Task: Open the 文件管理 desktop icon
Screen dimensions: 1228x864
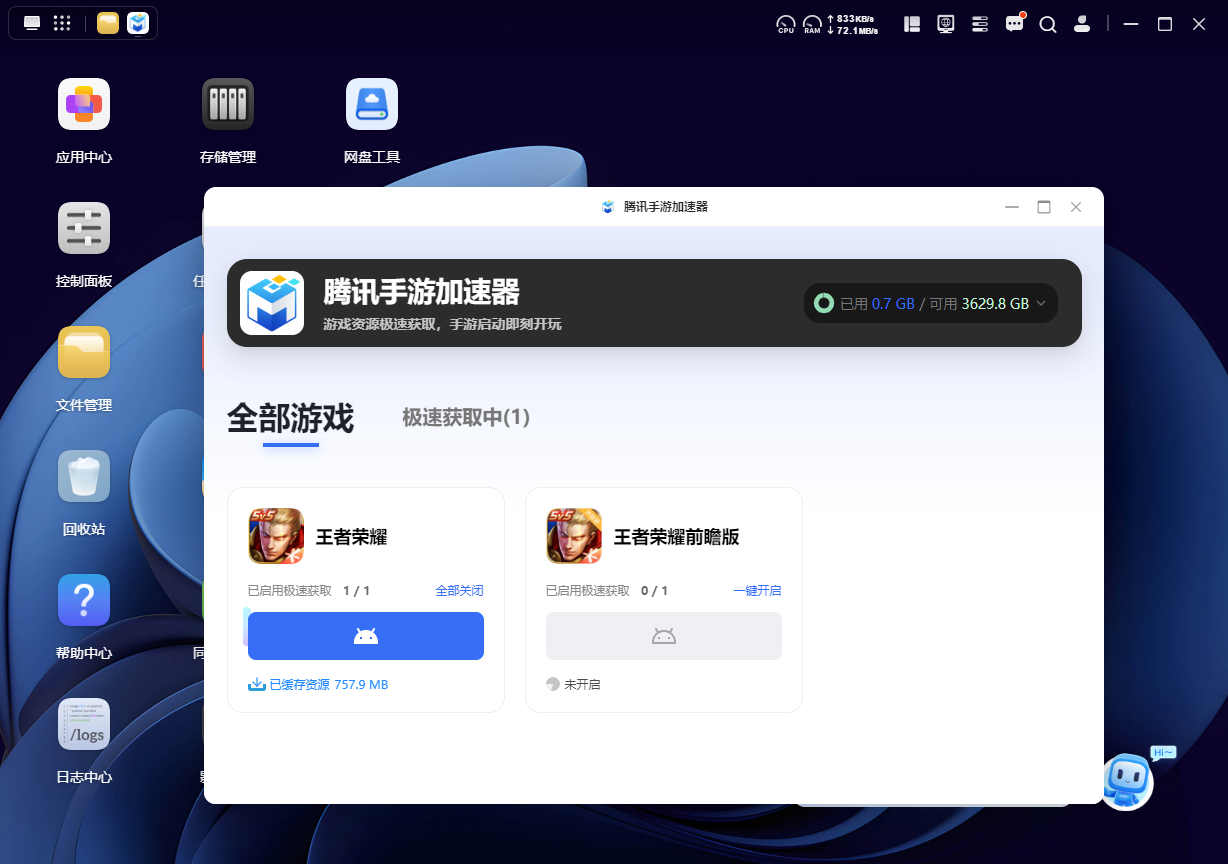Action: (84, 352)
